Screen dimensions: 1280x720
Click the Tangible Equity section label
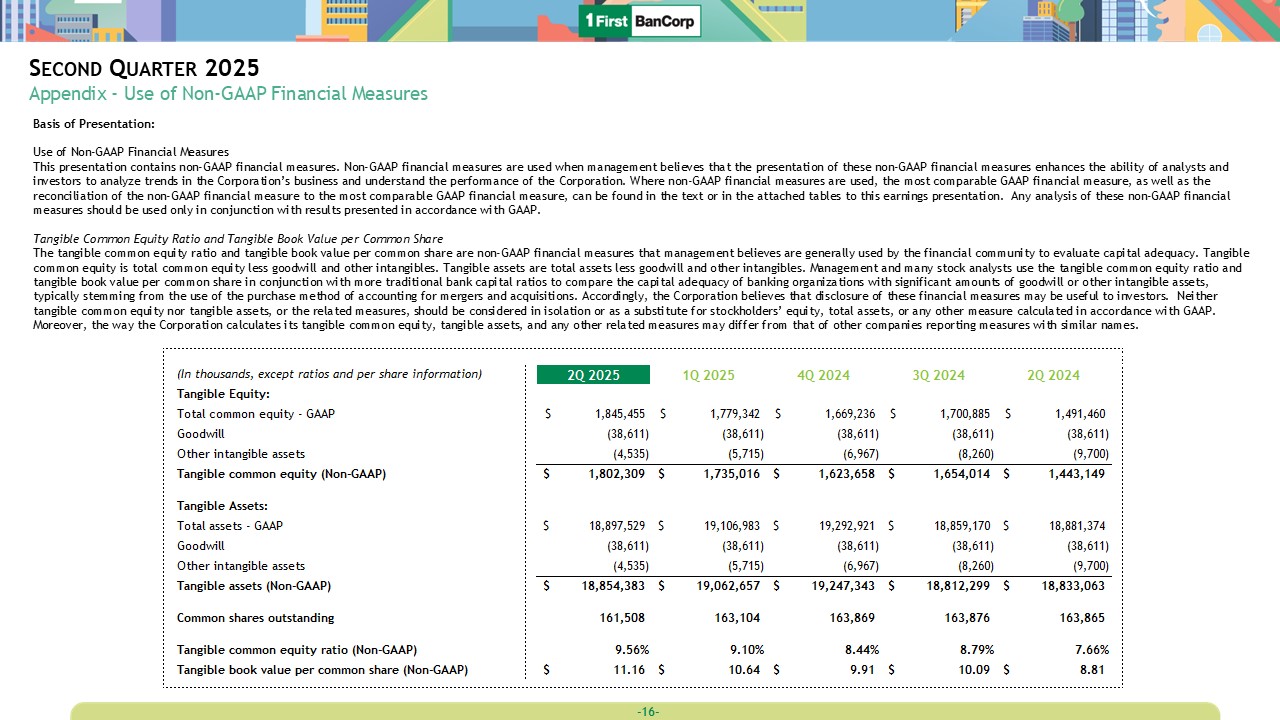coord(216,394)
